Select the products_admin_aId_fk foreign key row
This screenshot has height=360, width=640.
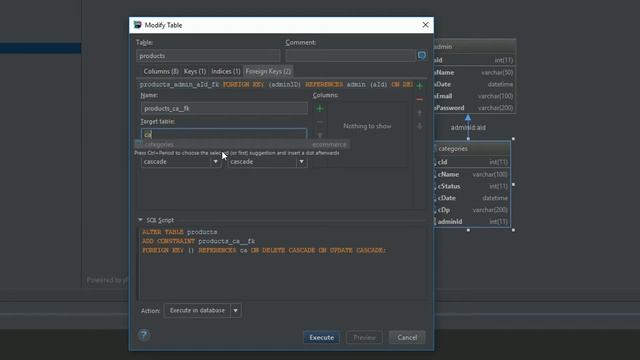[x=276, y=85]
